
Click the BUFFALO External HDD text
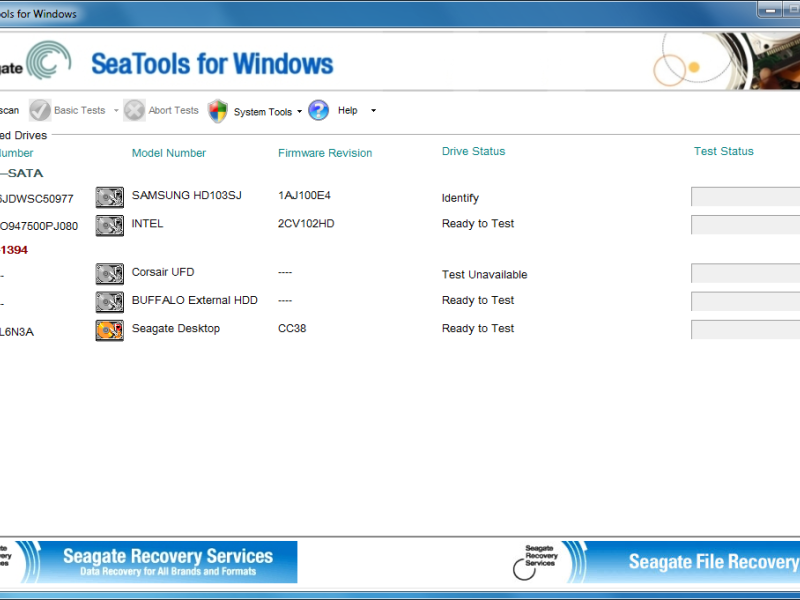tap(194, 300)
